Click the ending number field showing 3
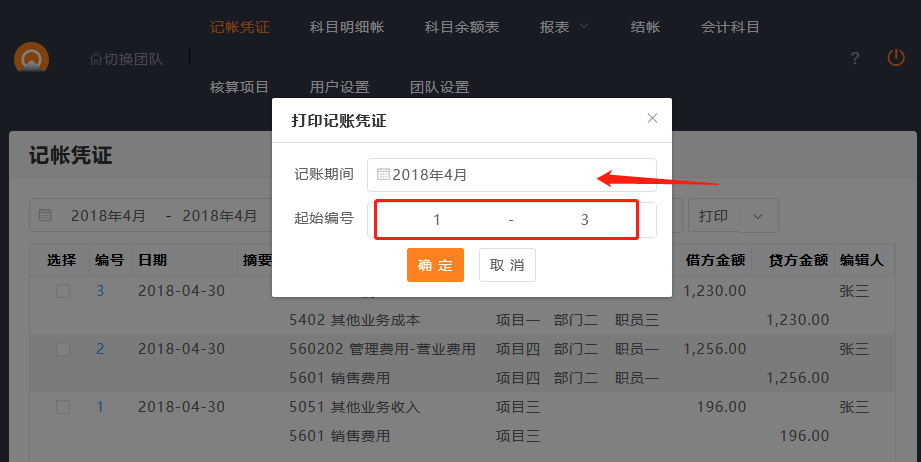The image size is (921, 462). coord(584,220)
